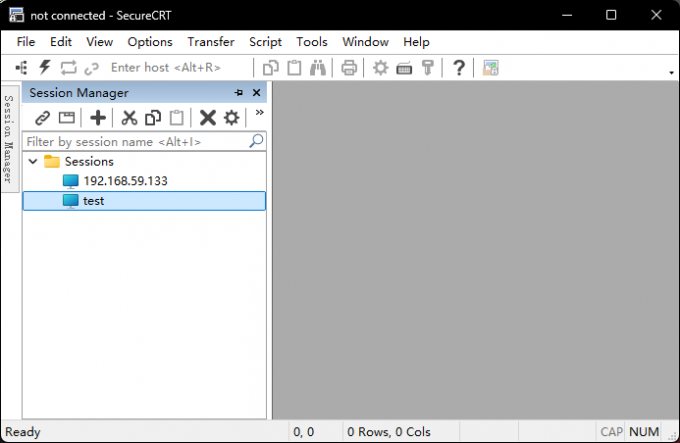Open the Window menu
Image resolution: width=680 pixels, height=443 pixels.
pyautogui.click(x=365, y=42)
